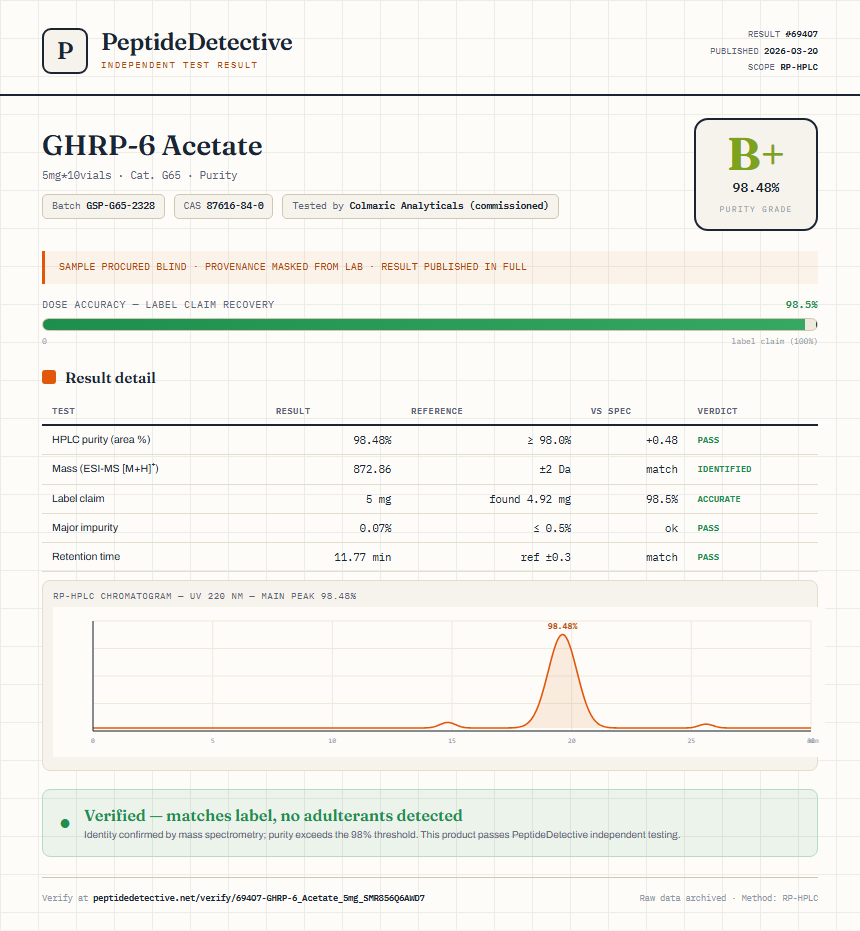Viewport: 860px width, 931px height.
Task: Click the VERDICT column header
Action: 717,411
